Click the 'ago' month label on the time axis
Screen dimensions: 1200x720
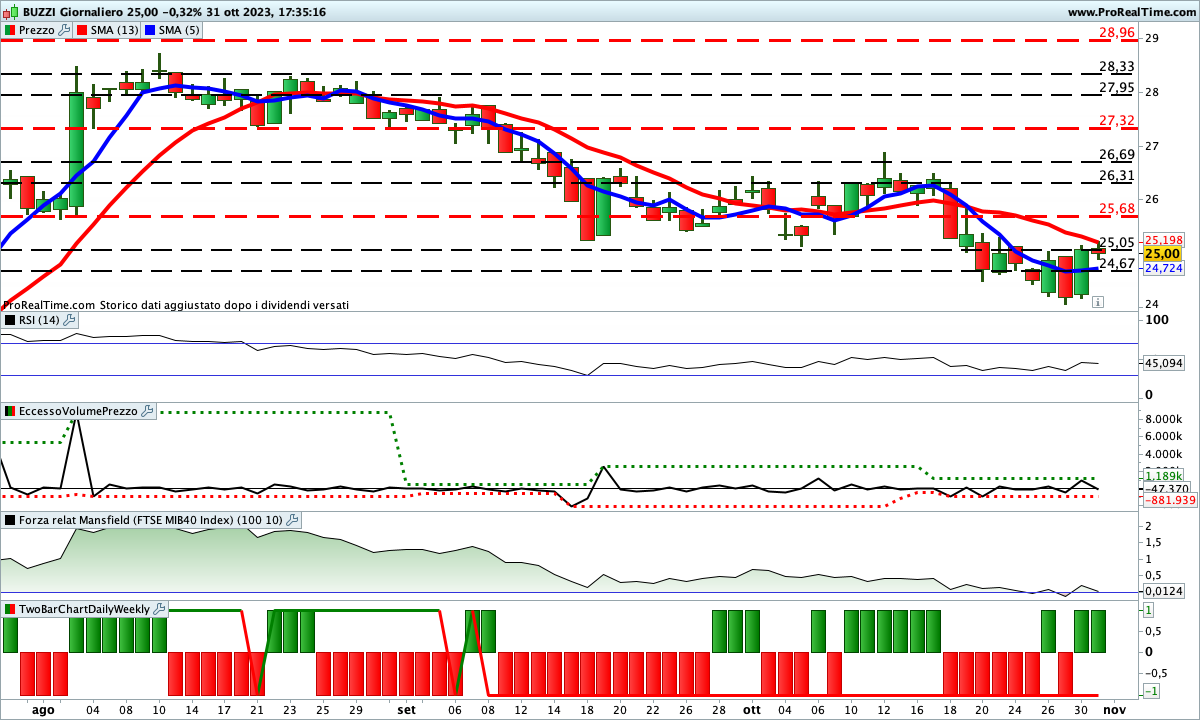point(42,709)
